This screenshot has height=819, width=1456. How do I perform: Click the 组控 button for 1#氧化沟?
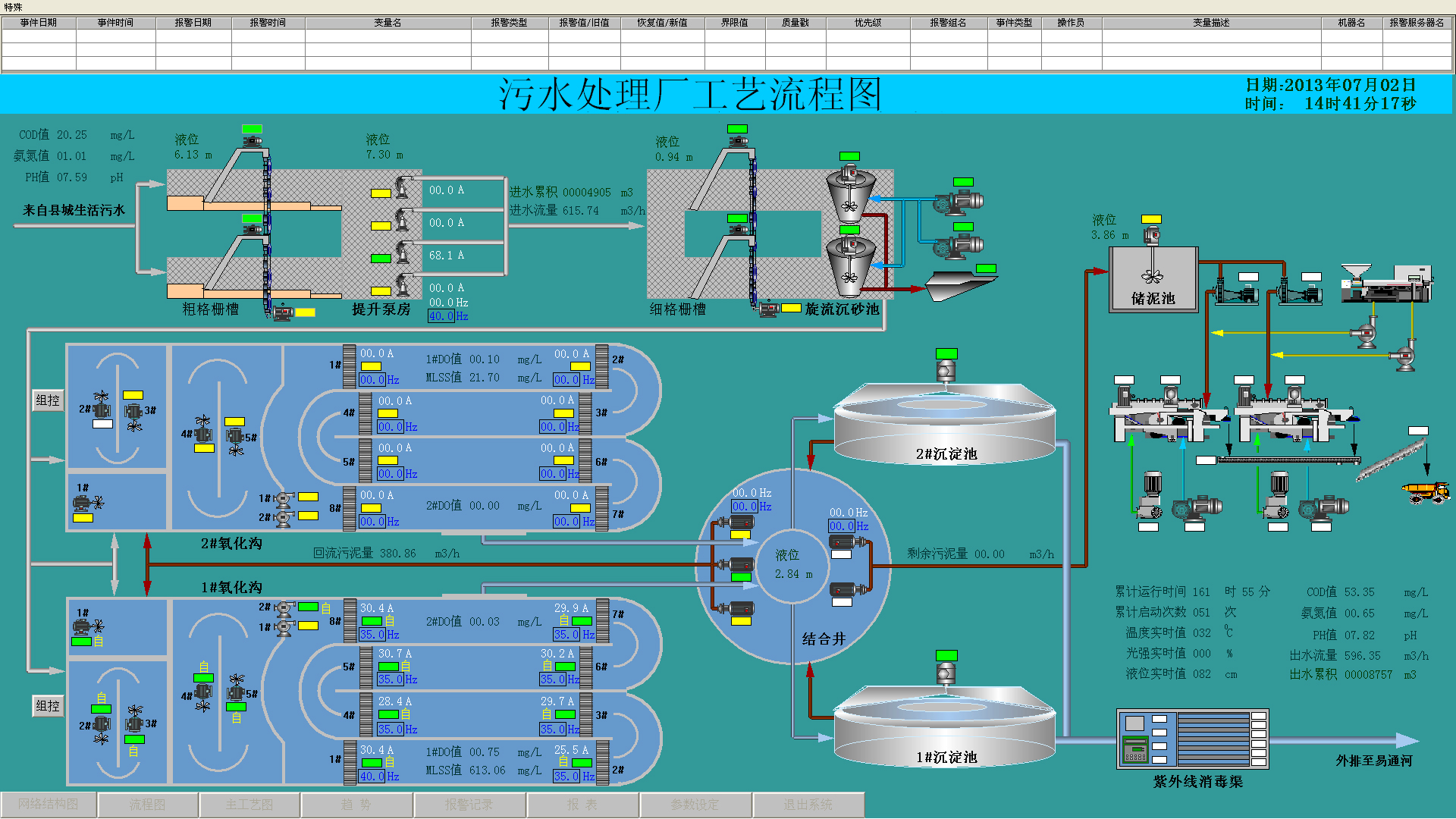coord(48,706)
